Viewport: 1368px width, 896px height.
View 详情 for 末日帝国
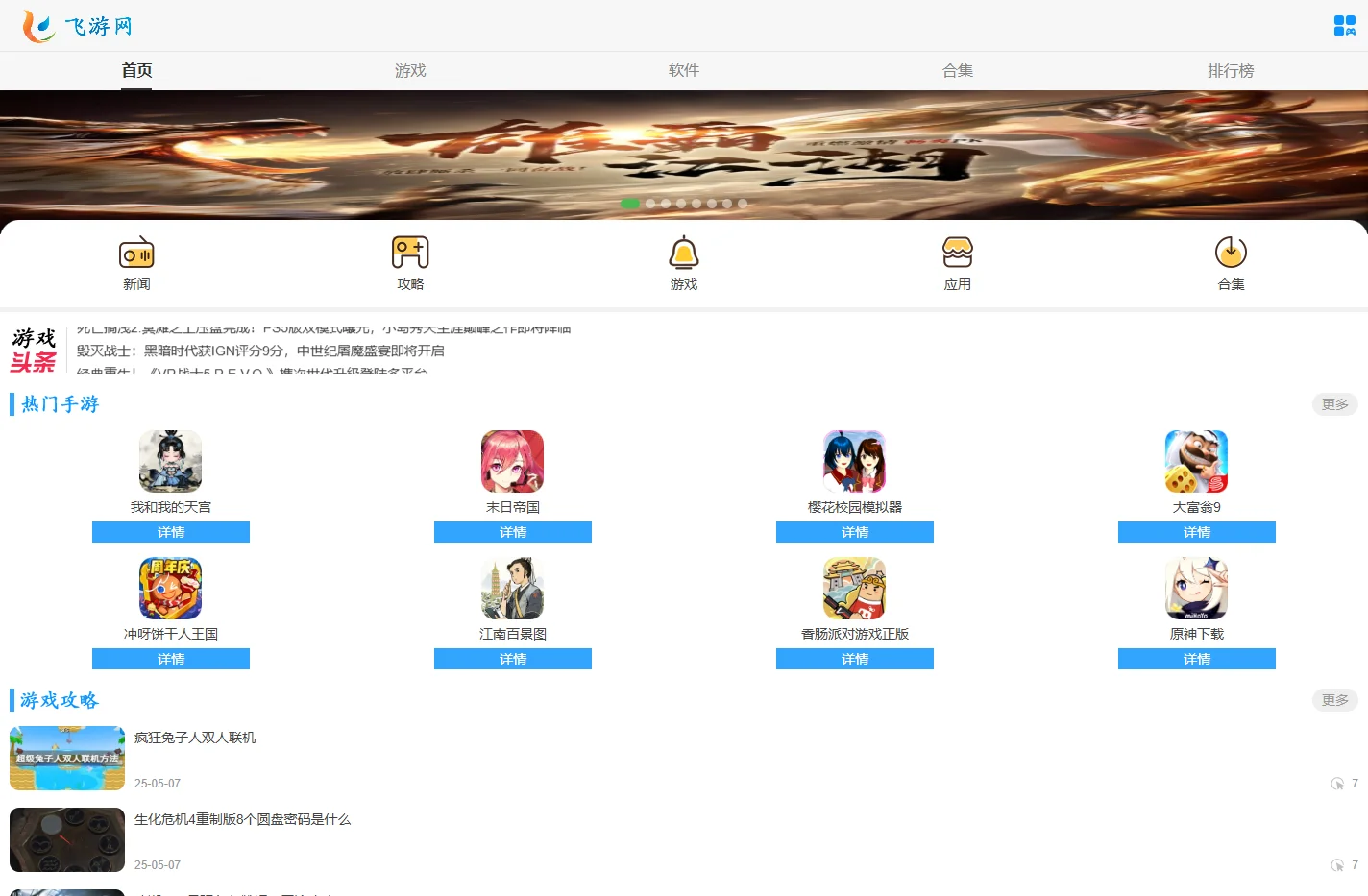click(513, 532)
